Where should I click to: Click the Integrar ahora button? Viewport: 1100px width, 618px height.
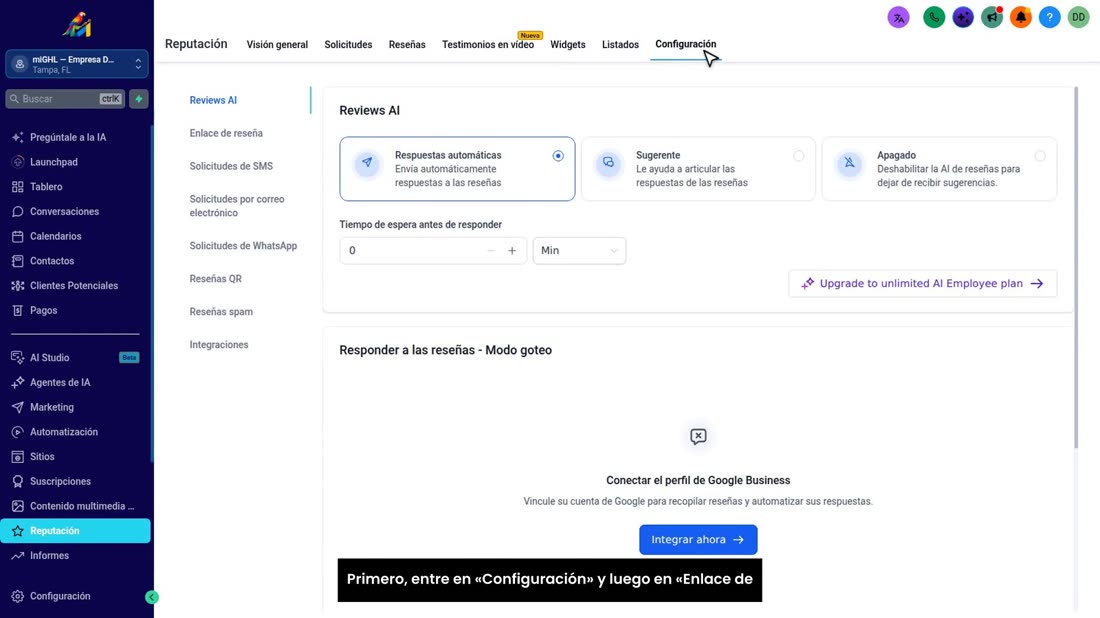tap(698, 539)
